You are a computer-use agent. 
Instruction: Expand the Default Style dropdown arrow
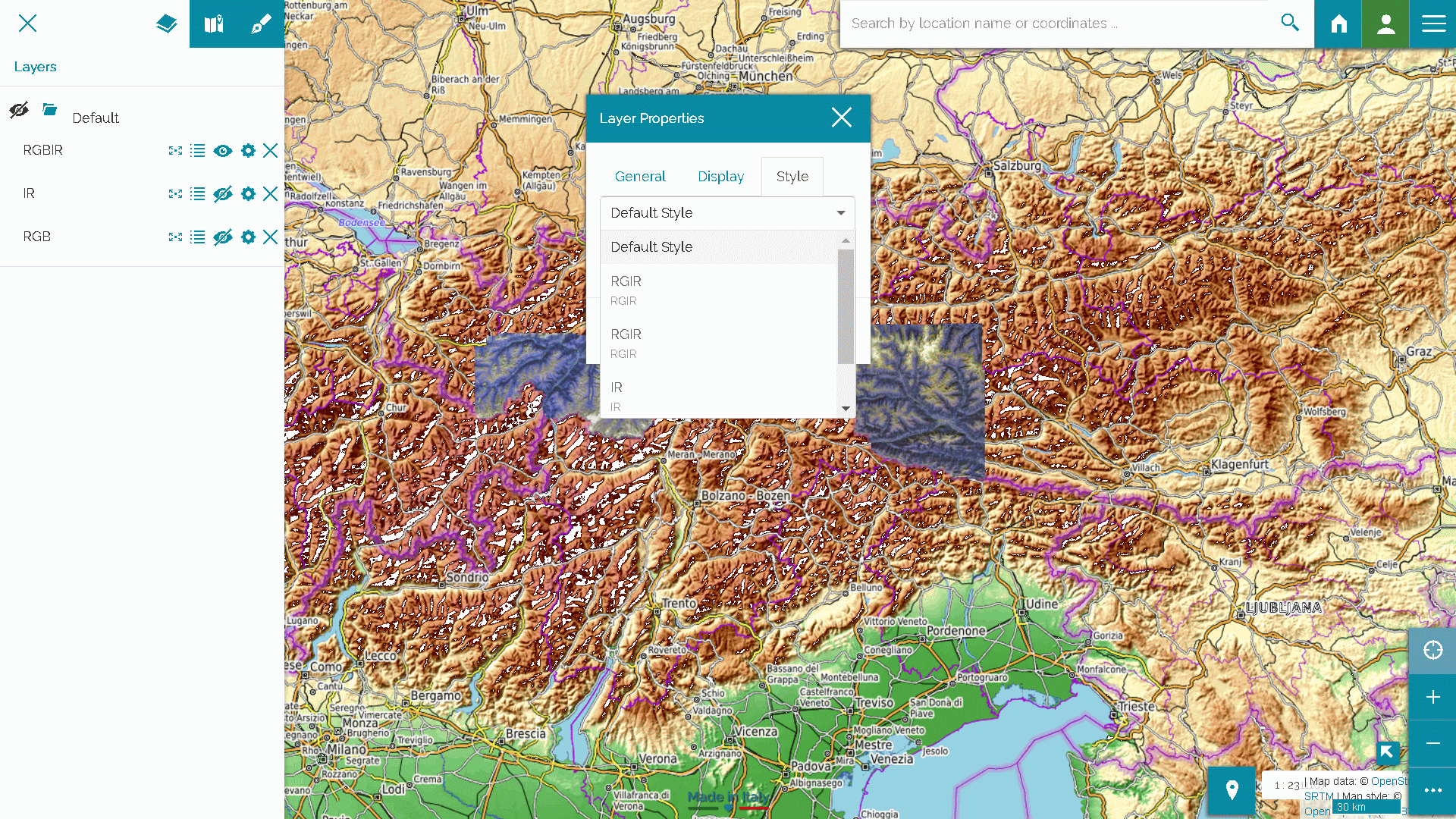coord(840,213)
